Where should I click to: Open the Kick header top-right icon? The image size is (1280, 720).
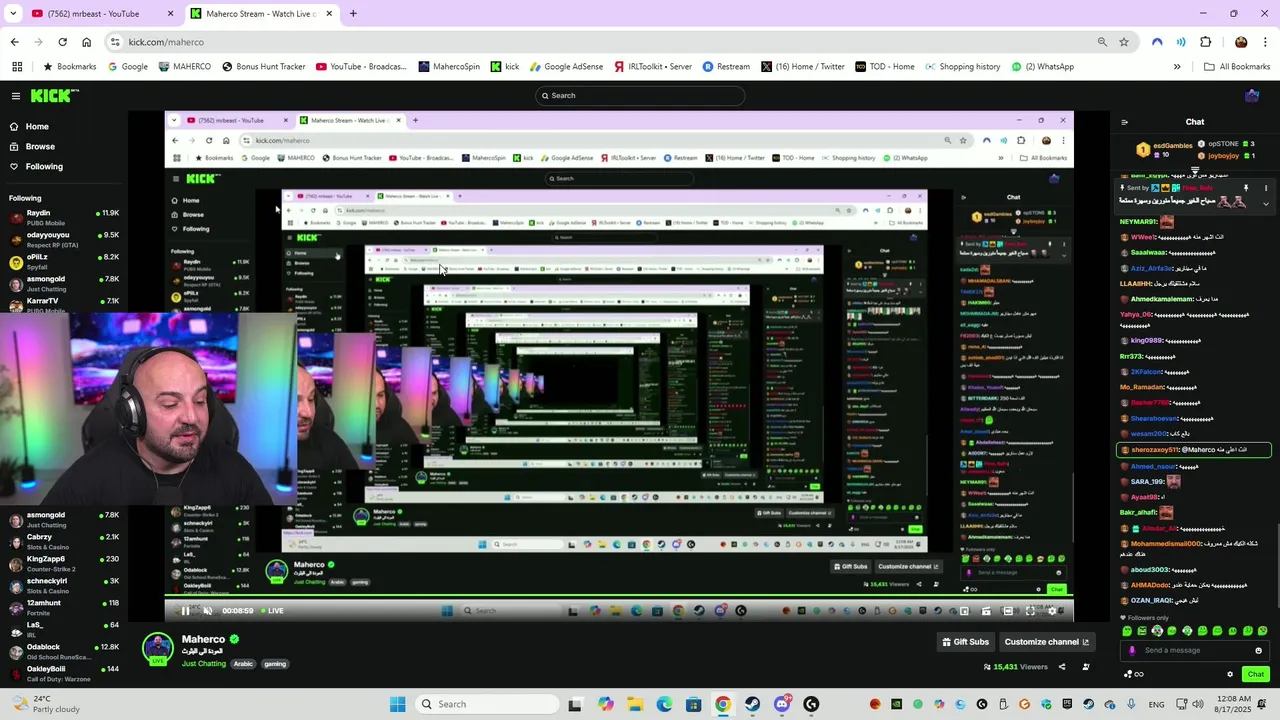pos(1252,96)
